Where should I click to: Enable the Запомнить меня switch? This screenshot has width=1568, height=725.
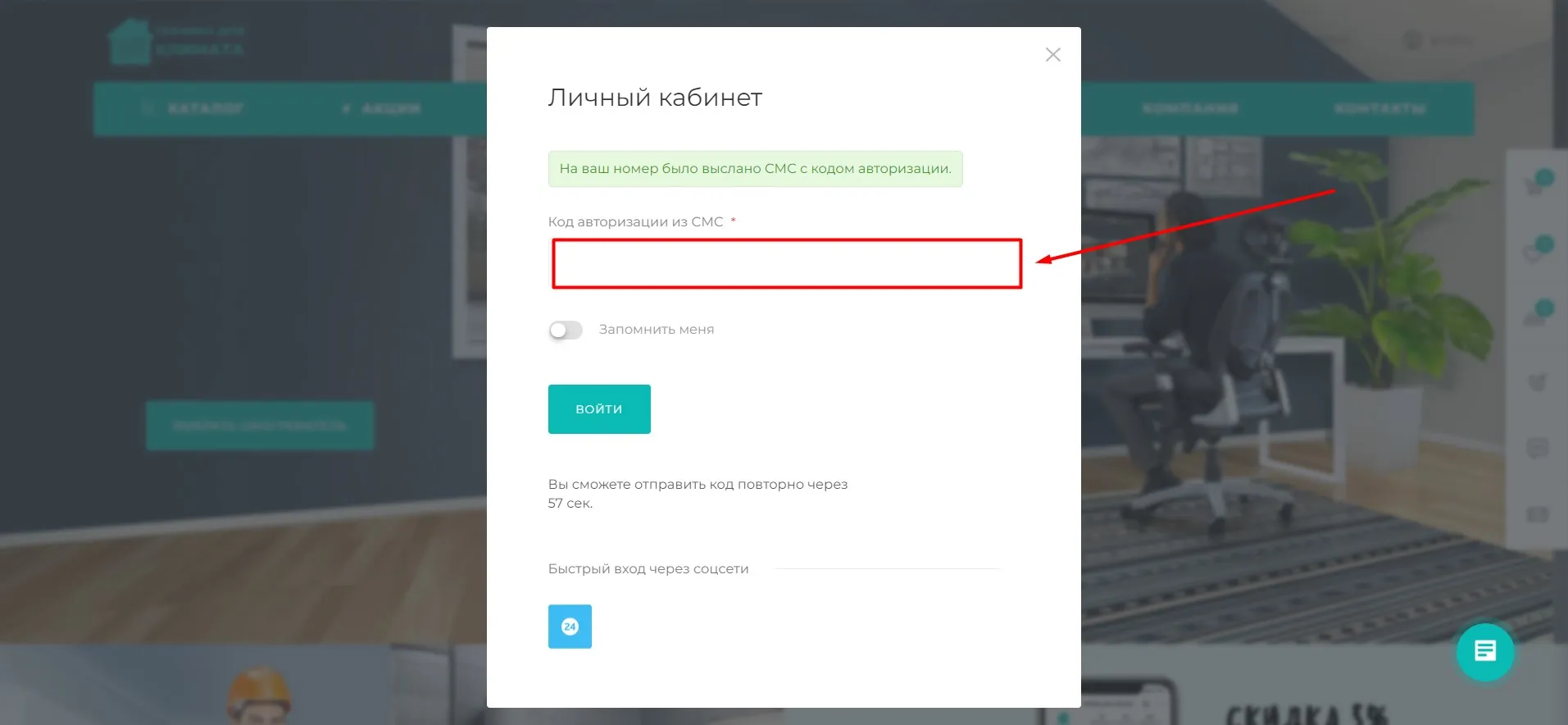coord(566,330)
